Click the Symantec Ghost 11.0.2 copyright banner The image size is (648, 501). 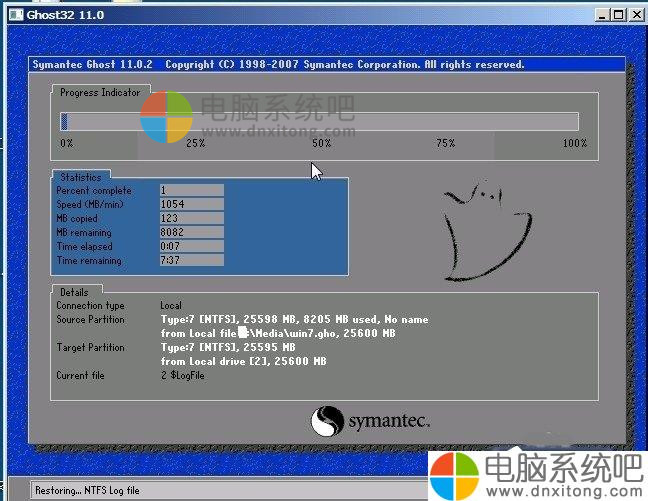(278, 64)
